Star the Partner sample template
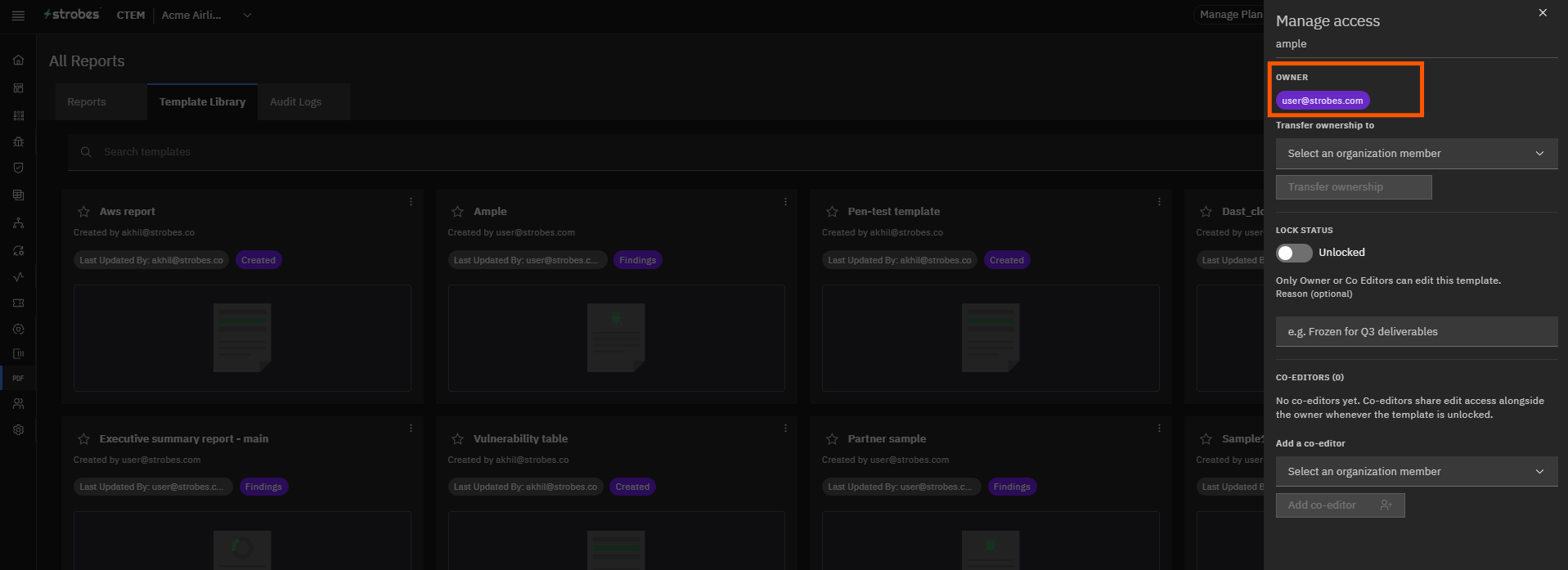This screenshot has height=570, width=1568. point(832,438)
